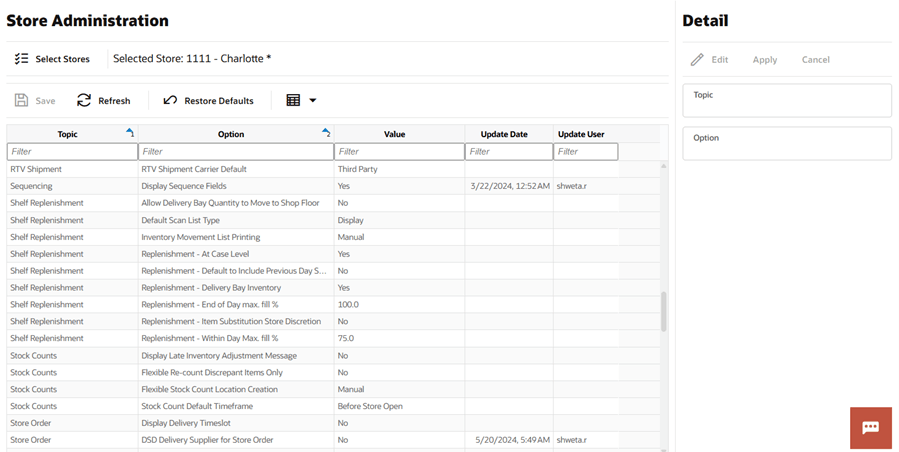Select Replenishment - Delivery Bay Inventory row
The height and width of the screenshot is (452, 899).
click(333, 287)
